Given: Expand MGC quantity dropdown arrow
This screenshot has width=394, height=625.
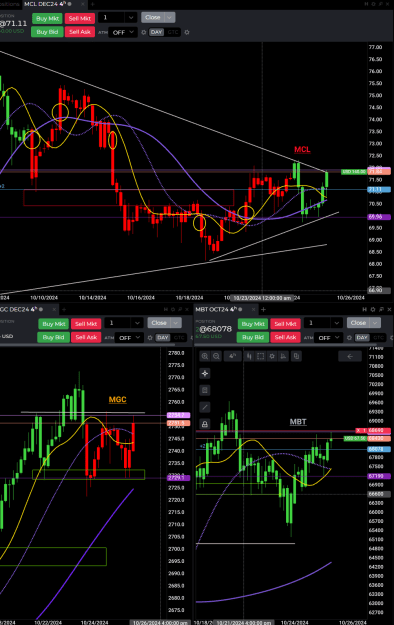Looking at the screenshot, I should coord(137,323).
